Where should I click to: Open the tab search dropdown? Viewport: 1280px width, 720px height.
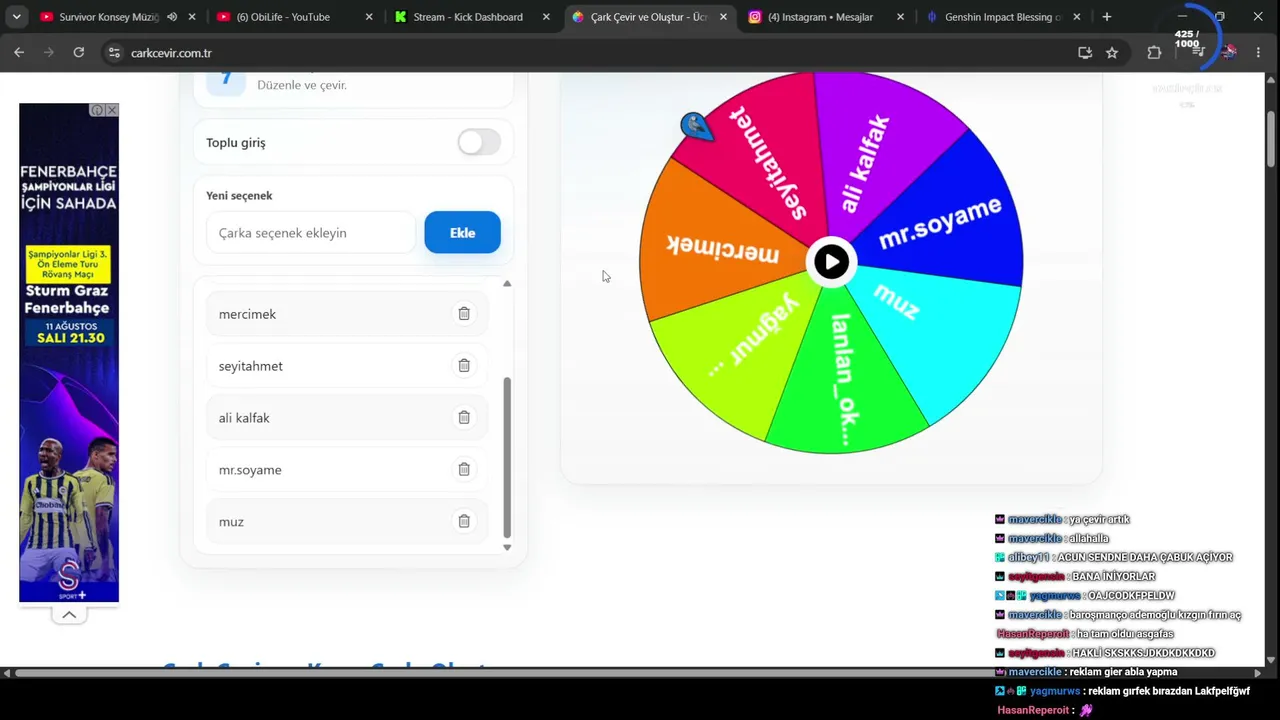pyautogui.click(x=17, y=17)
